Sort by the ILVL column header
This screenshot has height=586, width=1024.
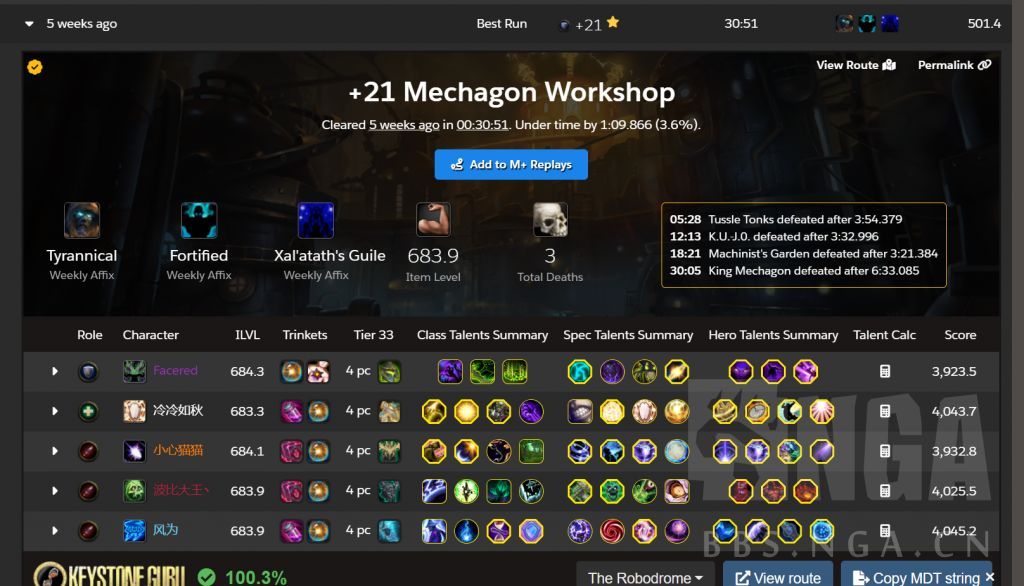(247, 334)
